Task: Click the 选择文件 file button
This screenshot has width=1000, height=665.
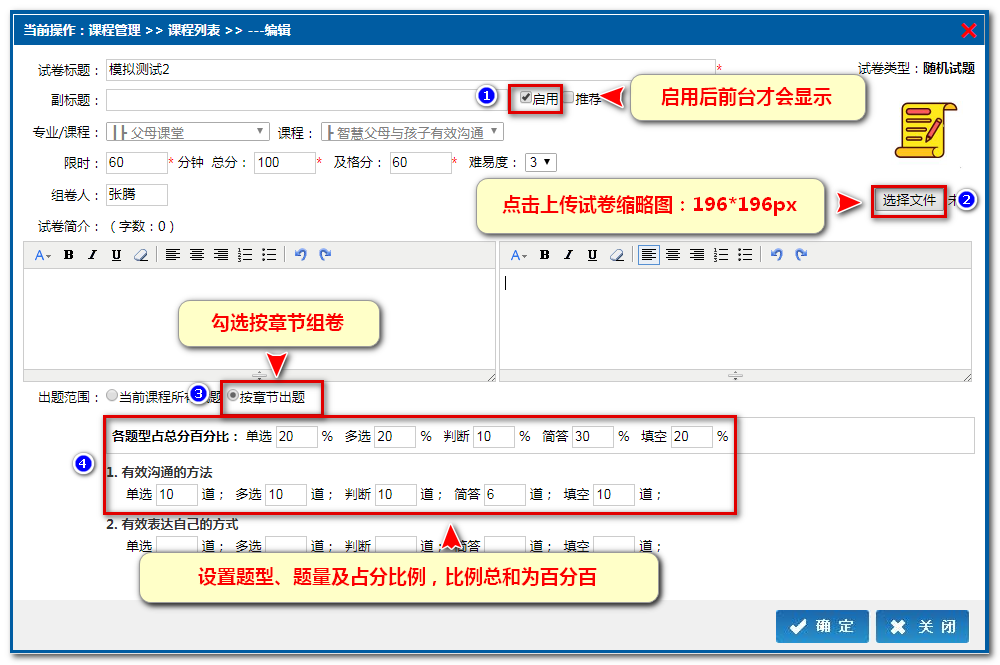Action: tap(908, 200)
